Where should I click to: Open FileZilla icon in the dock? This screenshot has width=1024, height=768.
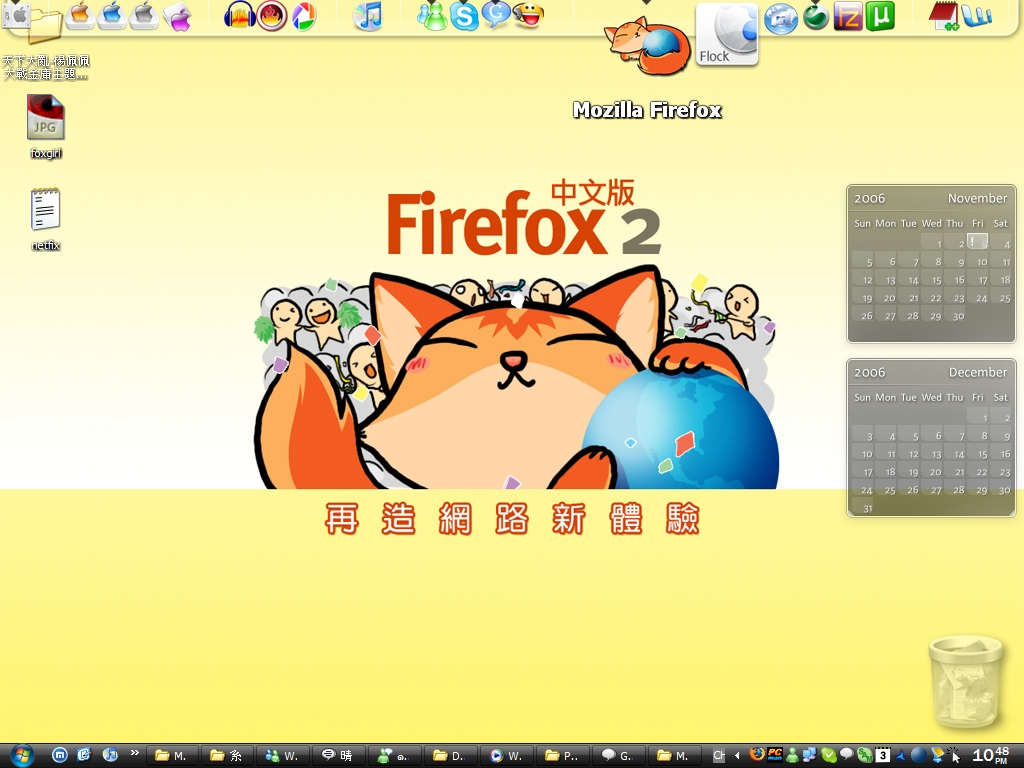coord(848,16)
